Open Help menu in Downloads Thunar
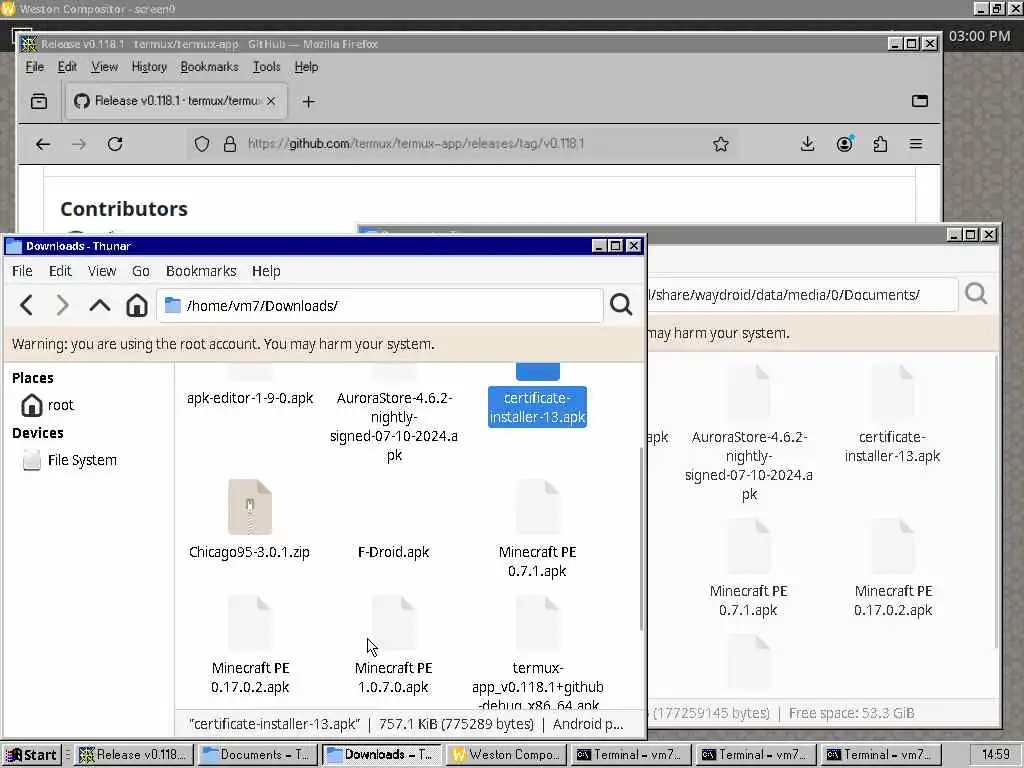The image size is (1024, 768). tap(266, 270)
